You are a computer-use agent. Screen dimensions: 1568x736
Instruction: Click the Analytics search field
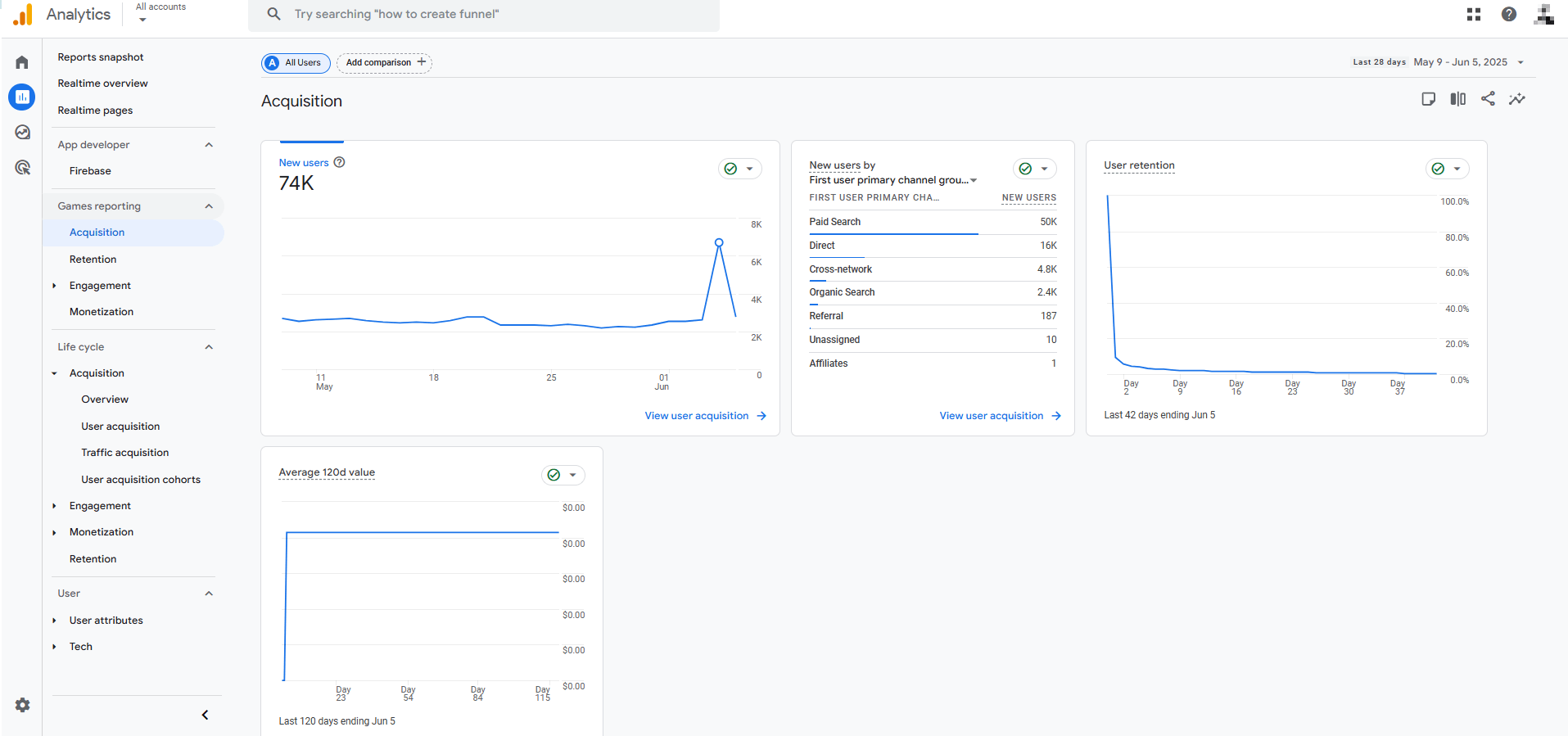(x=483, y=14)
